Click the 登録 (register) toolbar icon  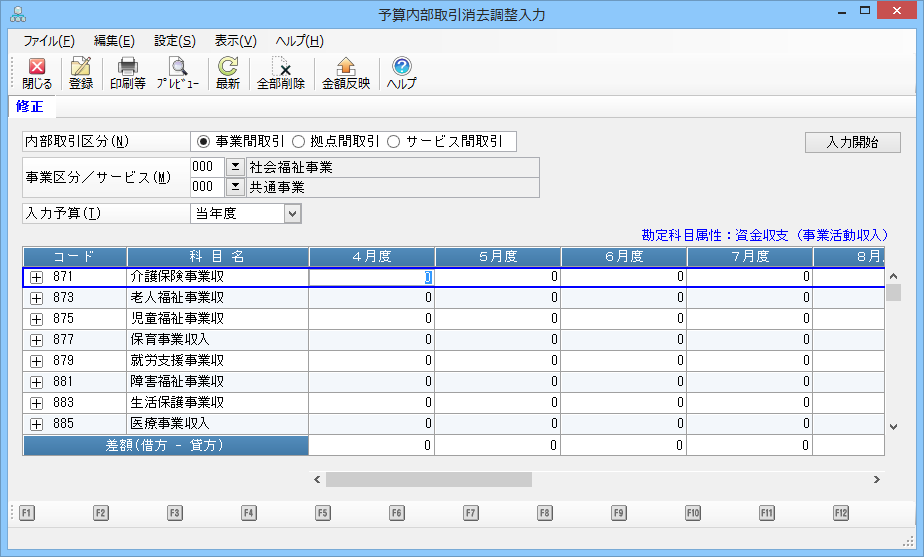pyautogui.click(x=81, y=73)
